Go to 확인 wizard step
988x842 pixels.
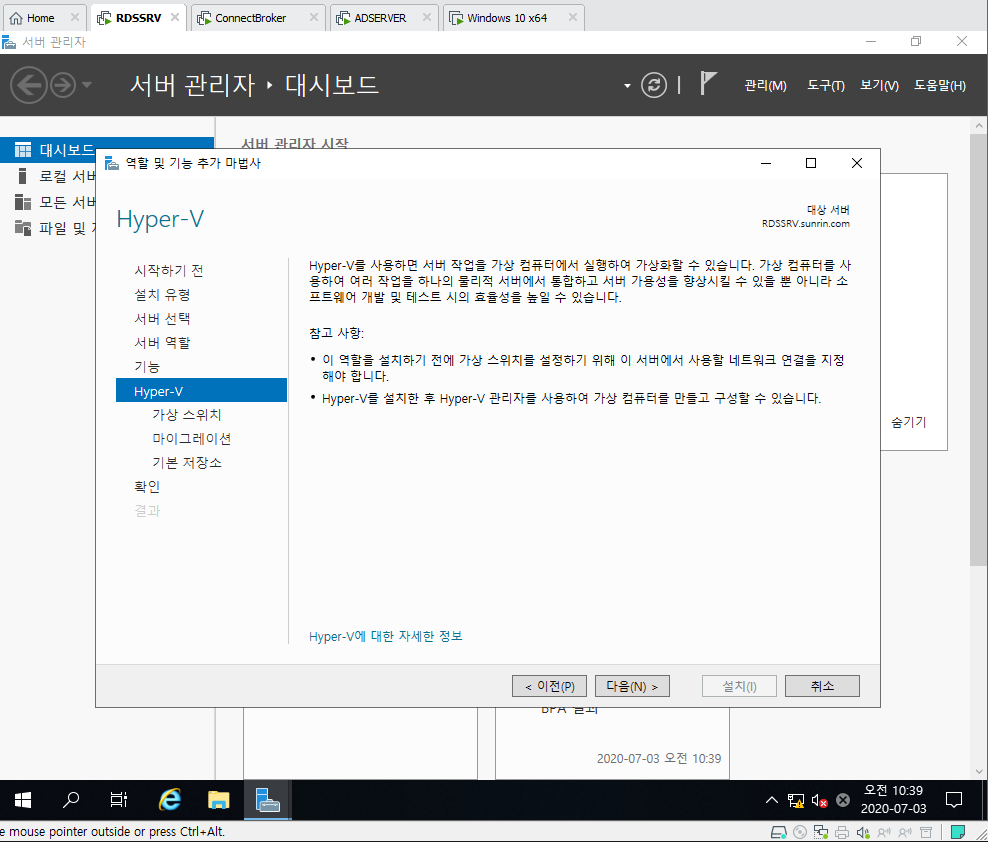(147, 487)
